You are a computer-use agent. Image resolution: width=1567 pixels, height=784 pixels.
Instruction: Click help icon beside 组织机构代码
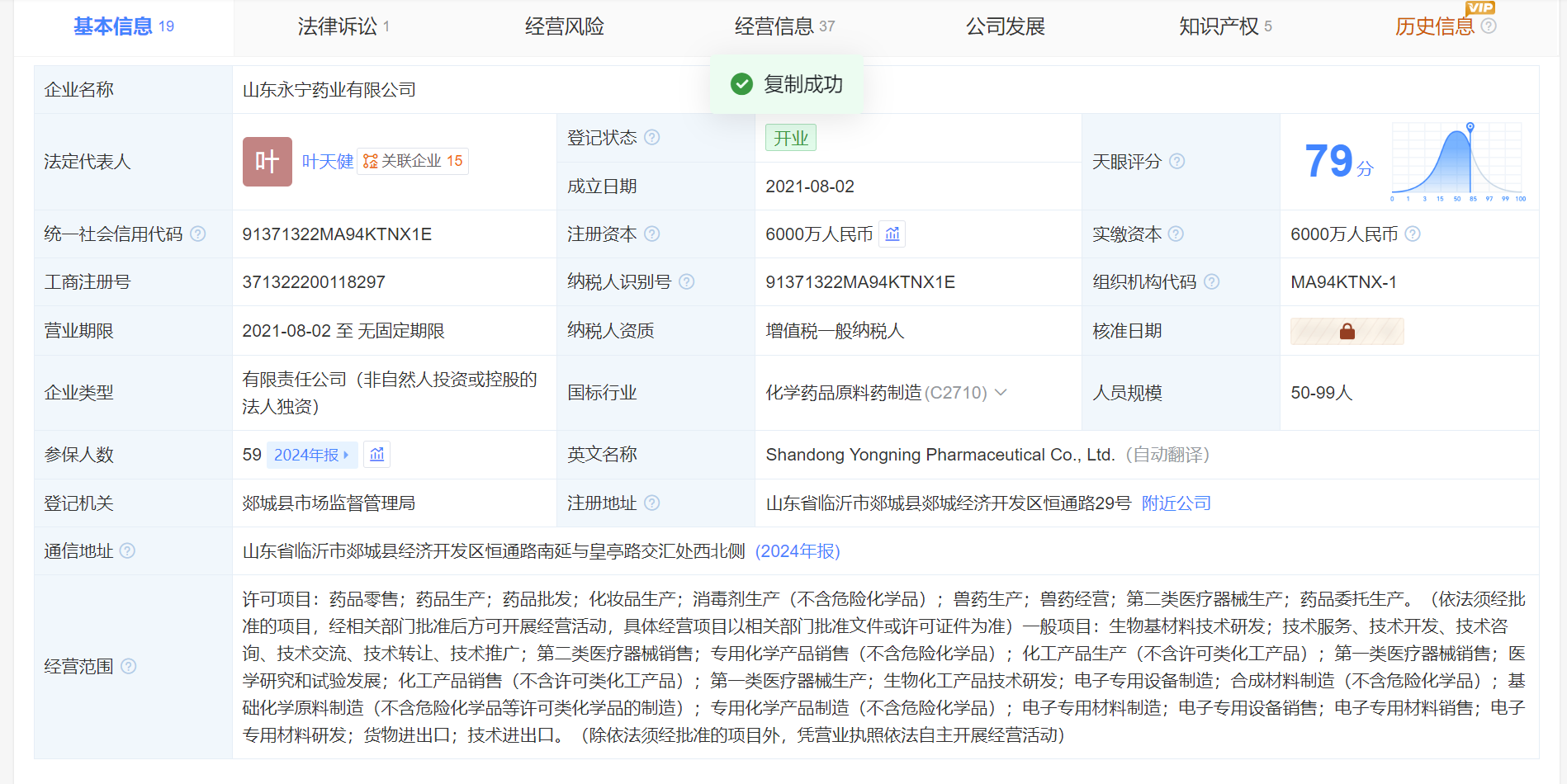1212,281
